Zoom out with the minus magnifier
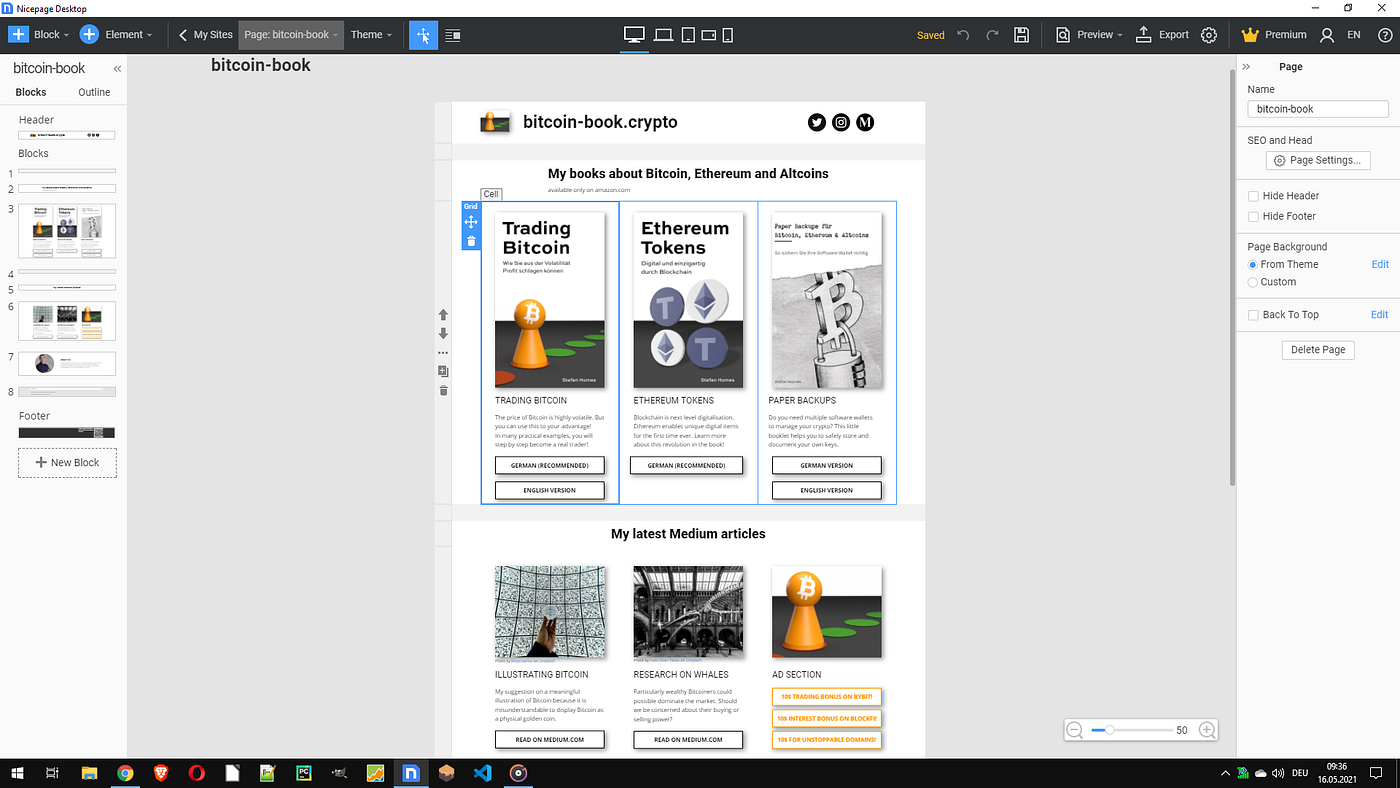Image resolution: width=1400 pixels, height=788 pixels. pyautogui.click(x=1075, y=730)
